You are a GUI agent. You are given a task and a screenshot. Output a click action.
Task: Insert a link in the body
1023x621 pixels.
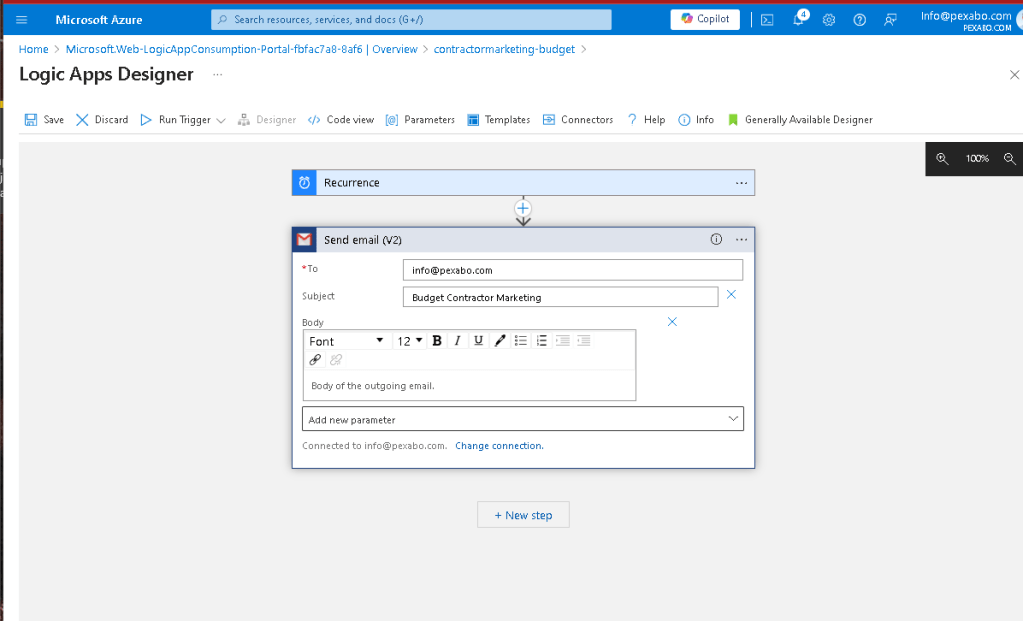(315, 359)
